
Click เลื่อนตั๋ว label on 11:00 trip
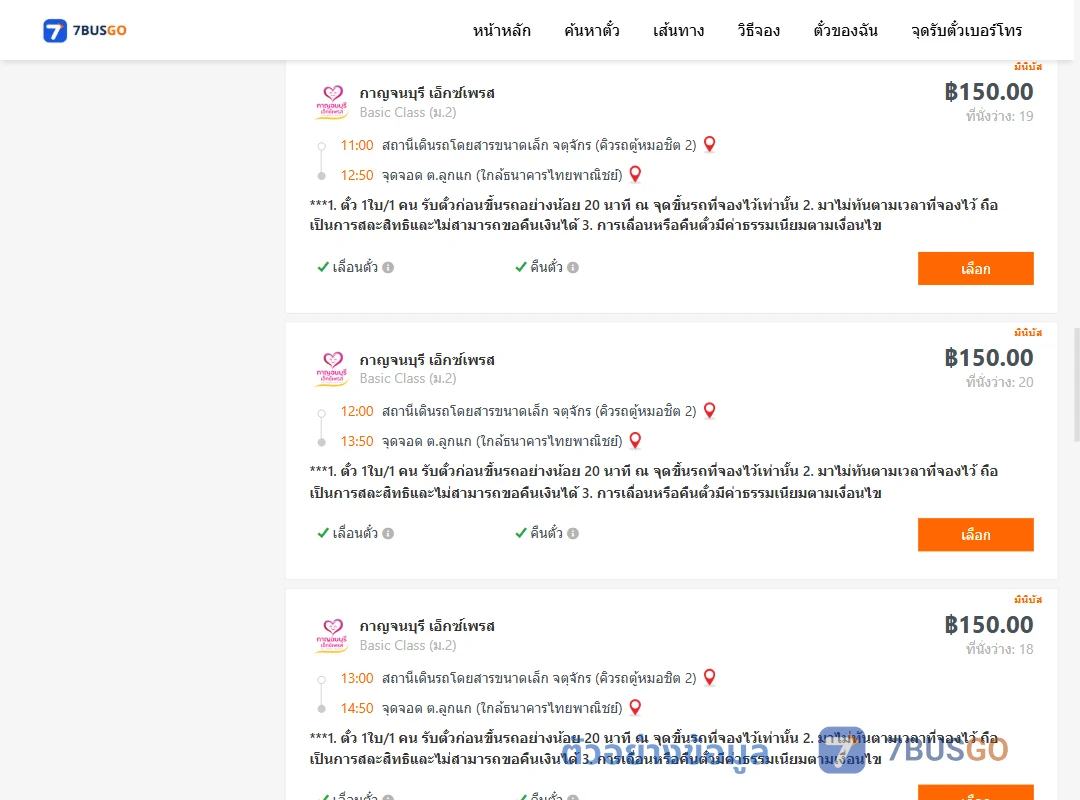(355, 267)
